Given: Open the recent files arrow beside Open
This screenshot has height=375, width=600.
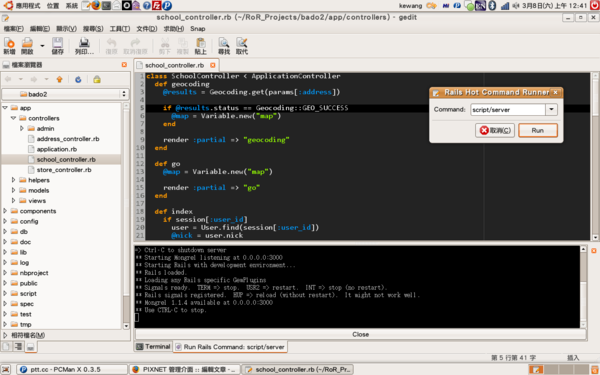Looking at the screenshot, I should coord(42,46).
